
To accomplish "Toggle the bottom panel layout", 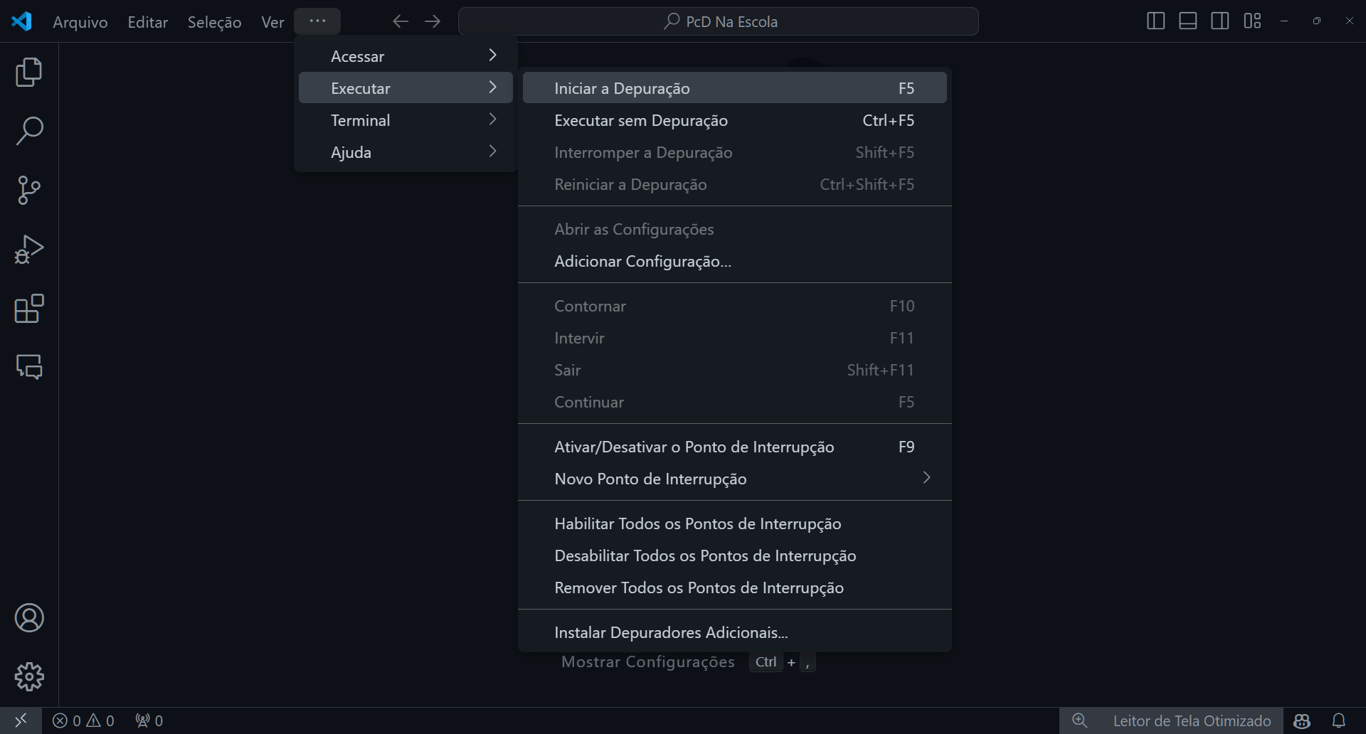I will 1187,21.
